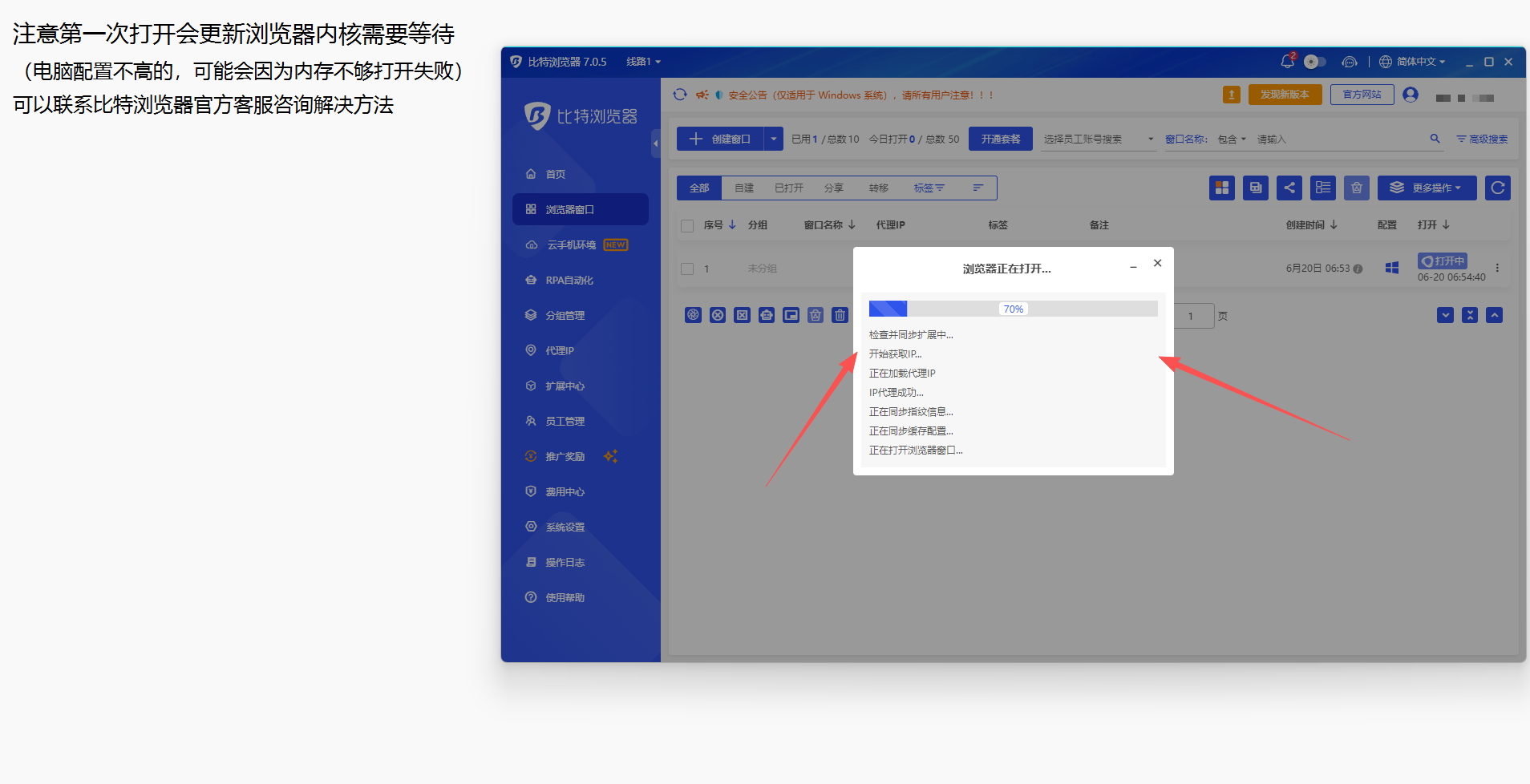Expand the arrow next to 创建窗口
This screenshot has width=1530, height=784.
tap(774, 139)
